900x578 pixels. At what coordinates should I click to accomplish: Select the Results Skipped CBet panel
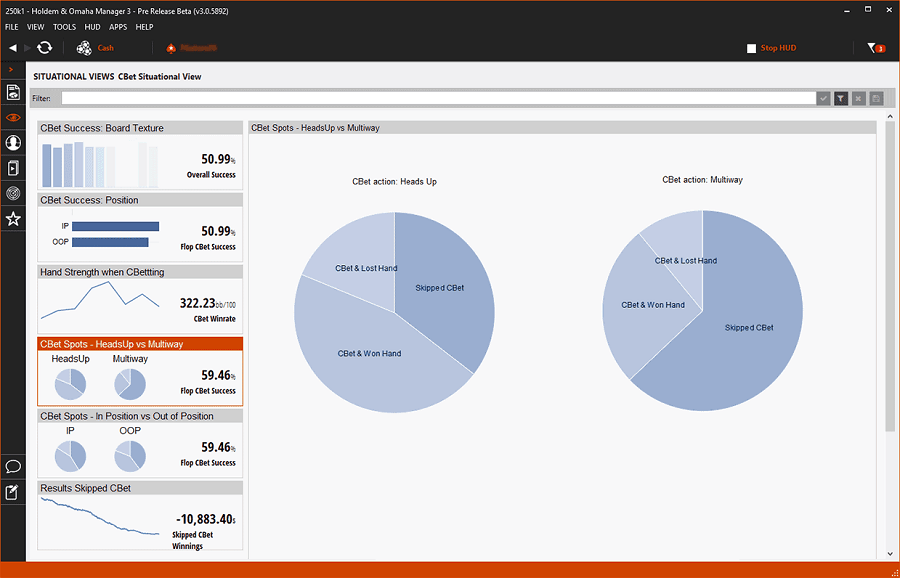tap(140, 516)
